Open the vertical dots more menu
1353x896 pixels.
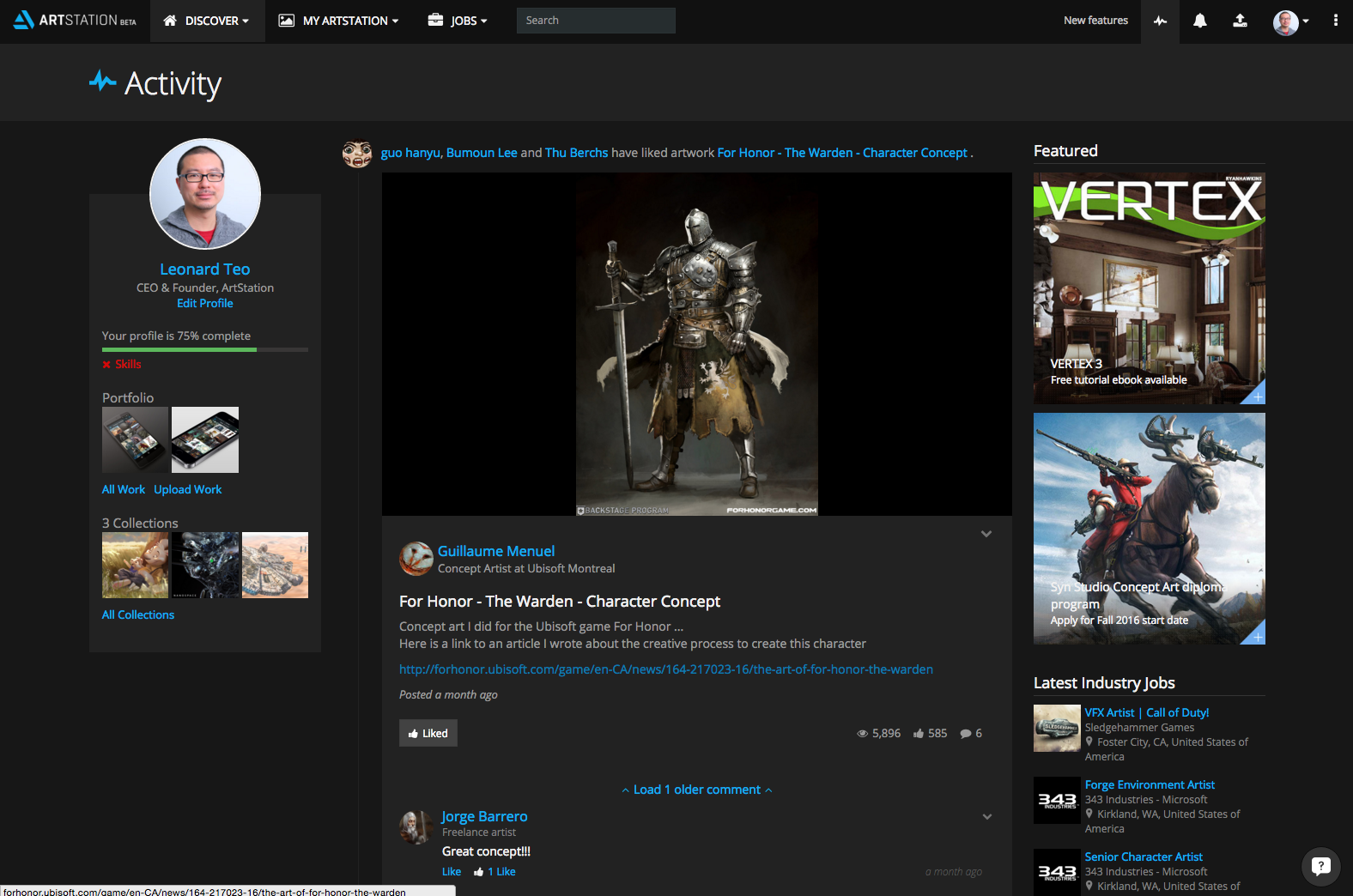coord(1336,21)
